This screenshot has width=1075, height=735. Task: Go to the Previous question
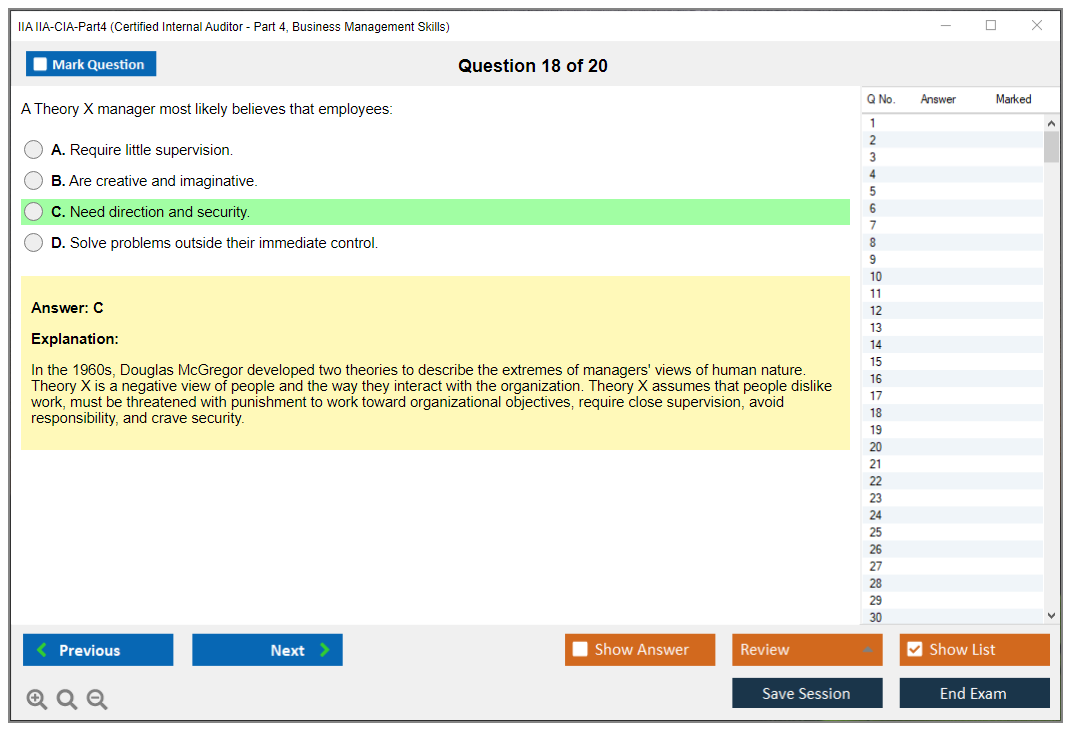tap(98, 650)
